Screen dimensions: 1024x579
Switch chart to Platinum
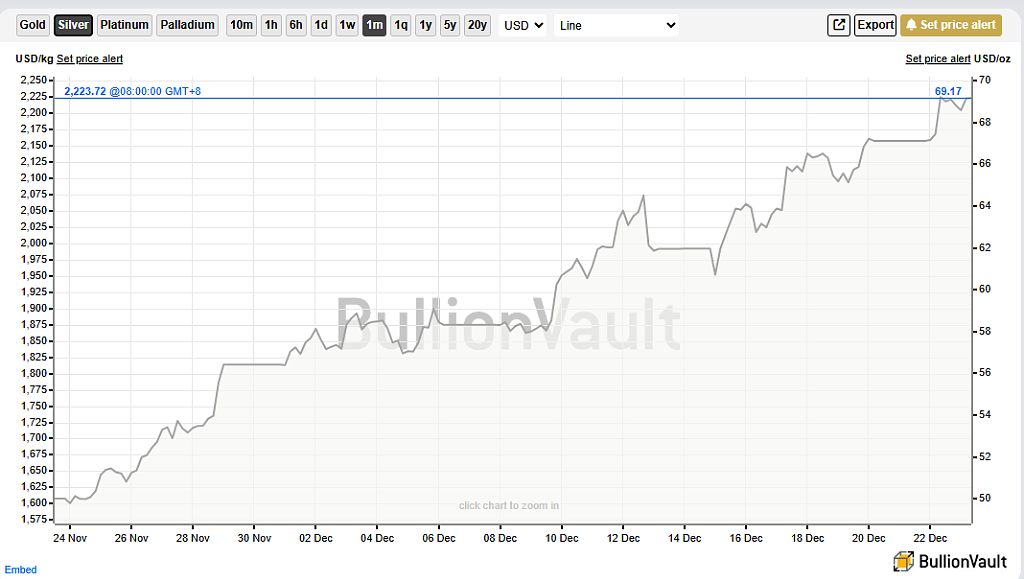pos(124,25)
